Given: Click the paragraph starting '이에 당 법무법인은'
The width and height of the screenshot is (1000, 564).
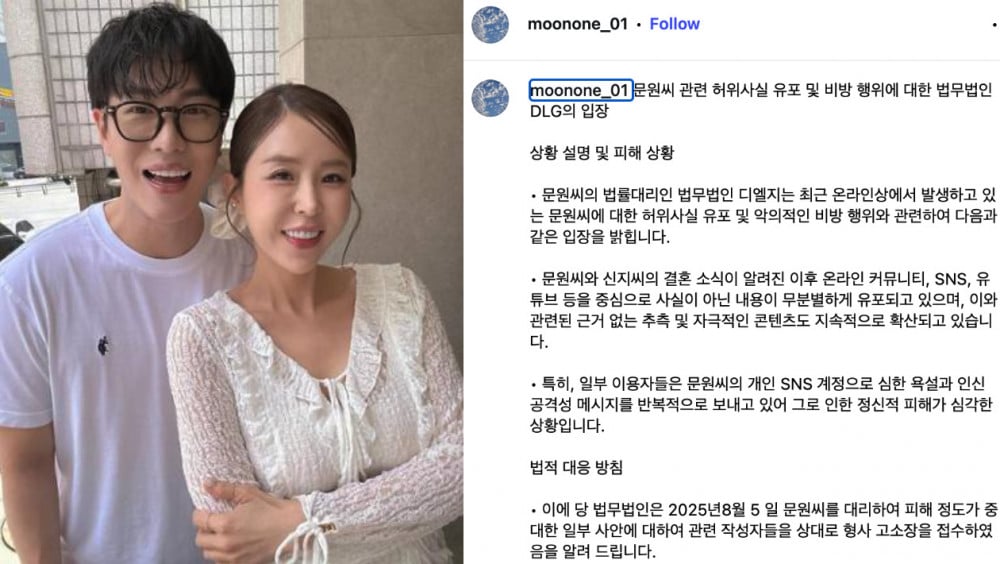Looking at the screenshot, I should 763,530.
